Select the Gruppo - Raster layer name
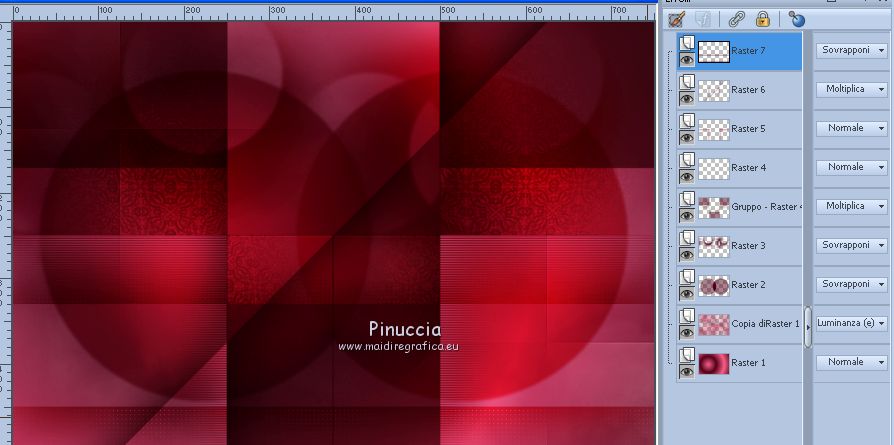This screenshot has height=445, width=894. pyautogui.click(x=766, y=207)
